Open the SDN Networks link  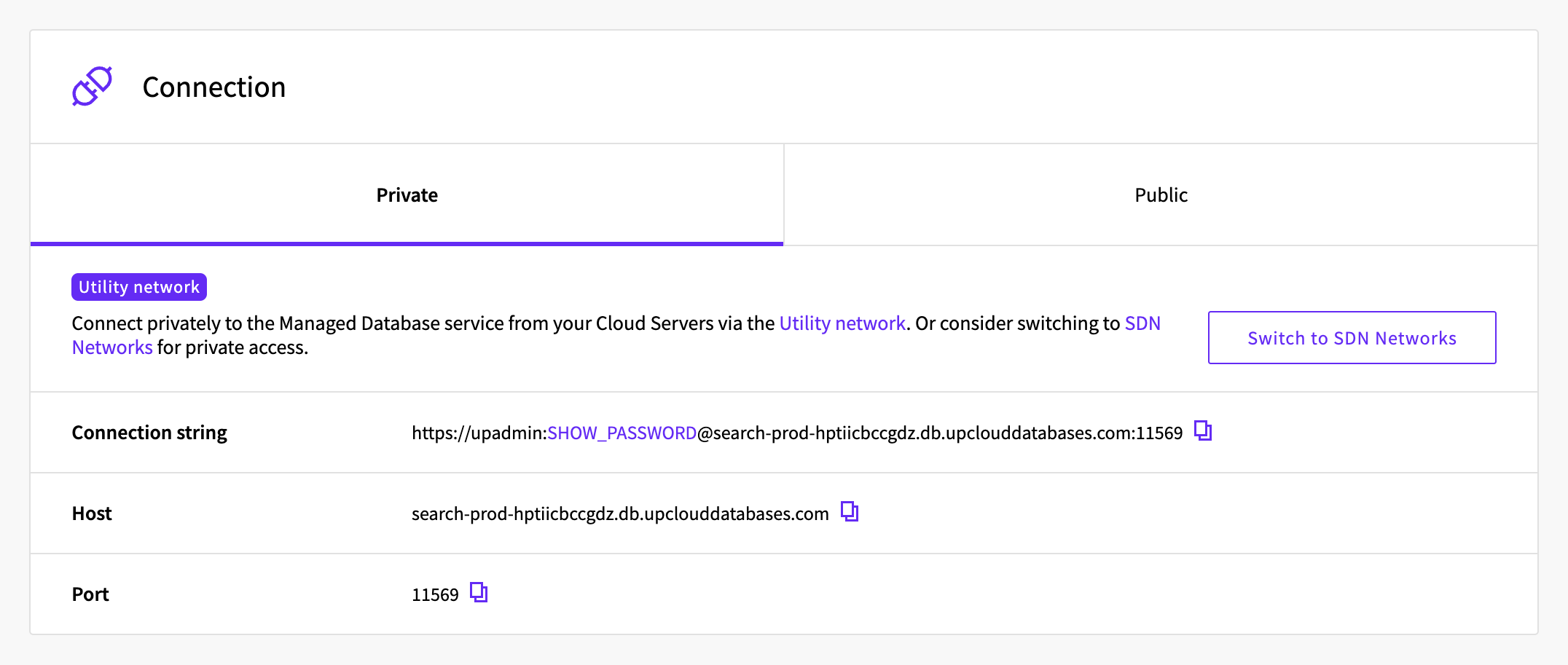click(1142, 323)
